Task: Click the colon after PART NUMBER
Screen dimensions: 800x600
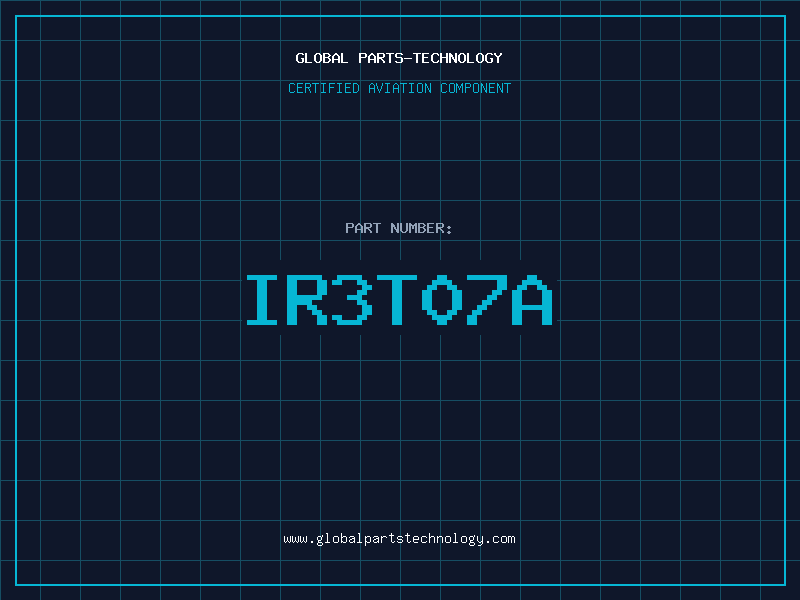Action: pyautogui.click(x=450, y=229)
